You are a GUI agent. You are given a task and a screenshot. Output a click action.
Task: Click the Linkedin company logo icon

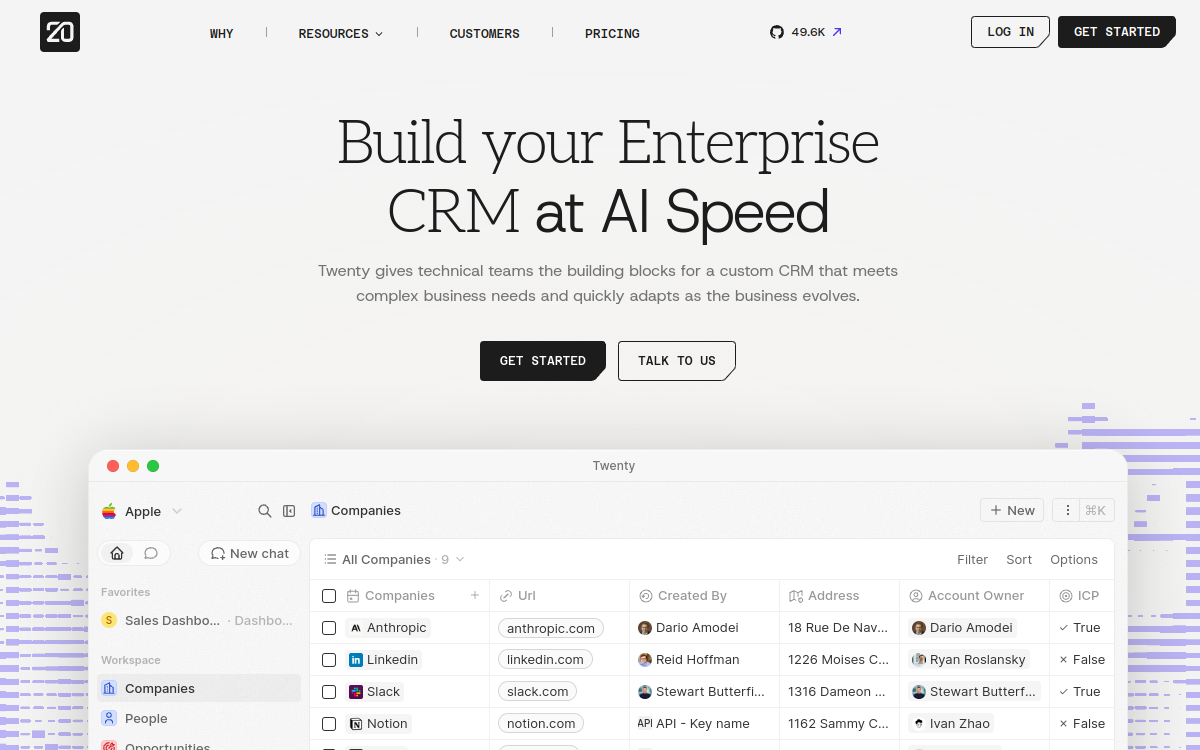pyautogui.click(x=355, y=660)
